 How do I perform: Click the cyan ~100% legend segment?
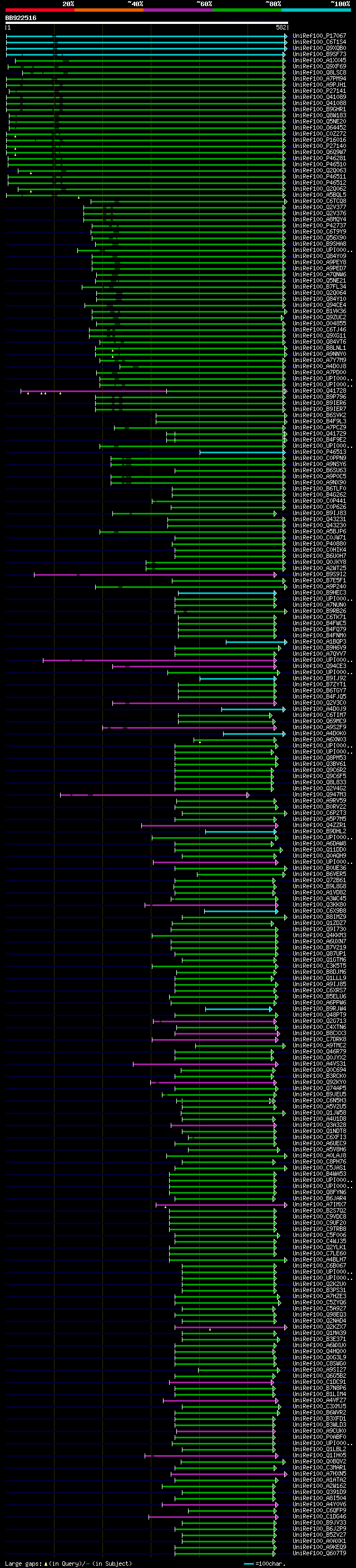(x=316, y=10)
